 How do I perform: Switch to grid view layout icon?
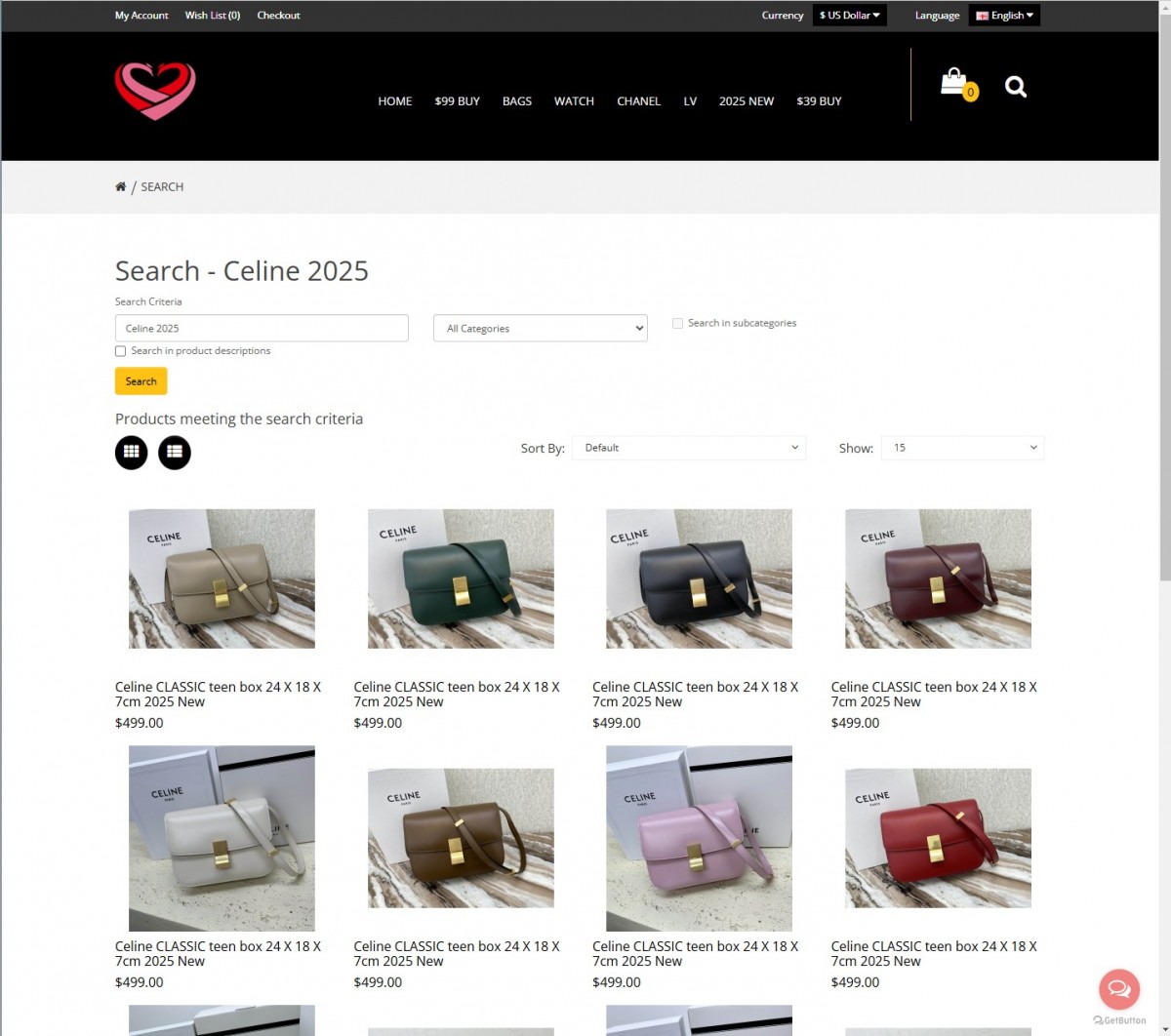(132, 453)
